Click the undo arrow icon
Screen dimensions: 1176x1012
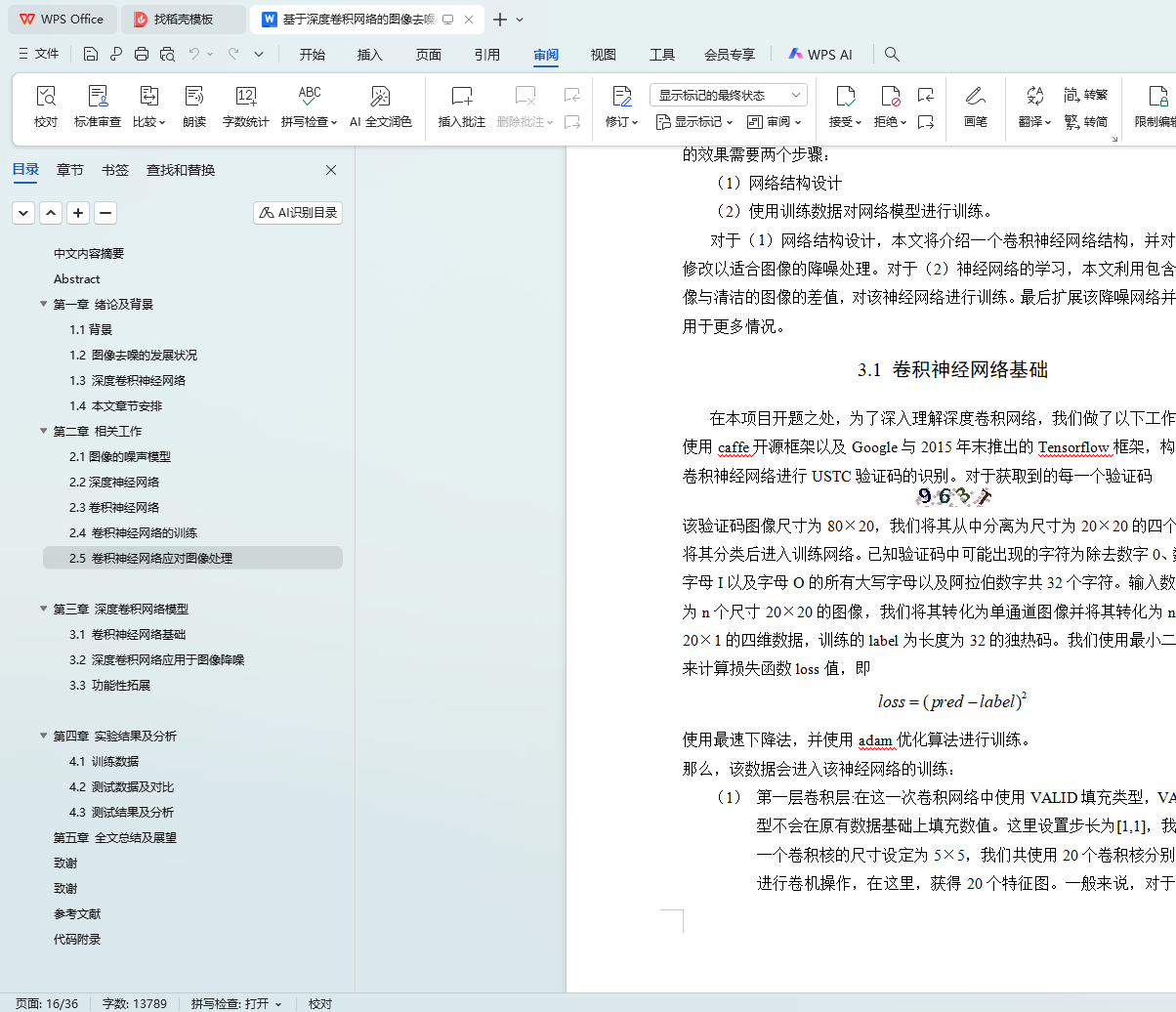[x=194, y=55]
